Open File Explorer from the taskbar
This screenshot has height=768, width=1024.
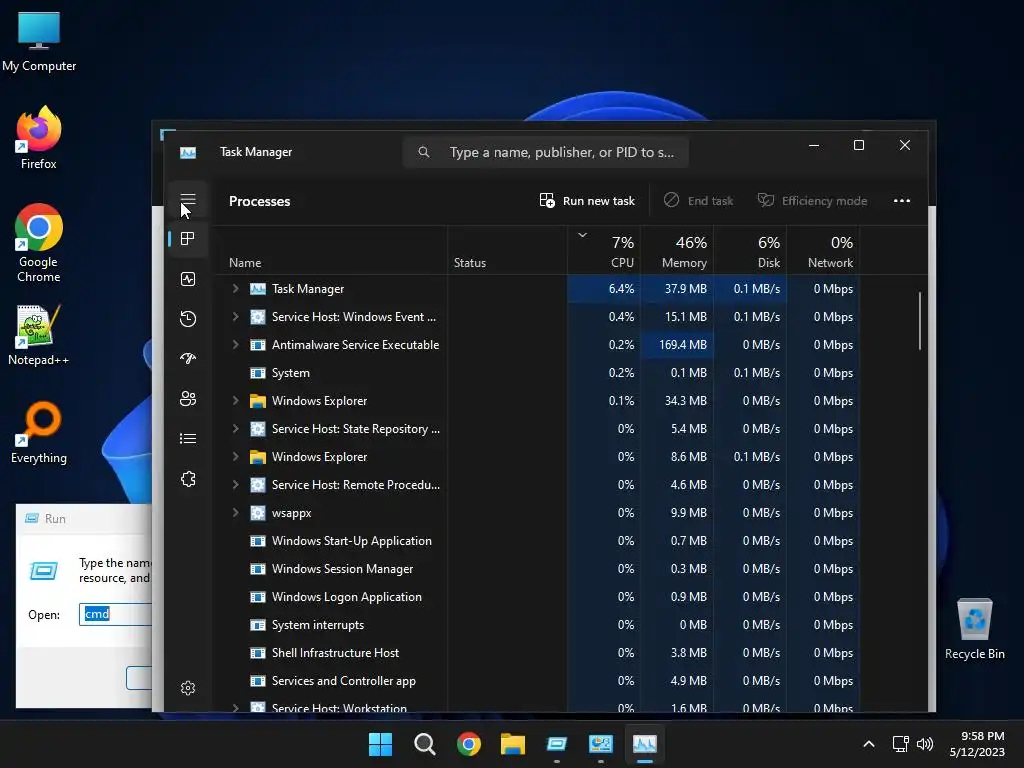513,744
